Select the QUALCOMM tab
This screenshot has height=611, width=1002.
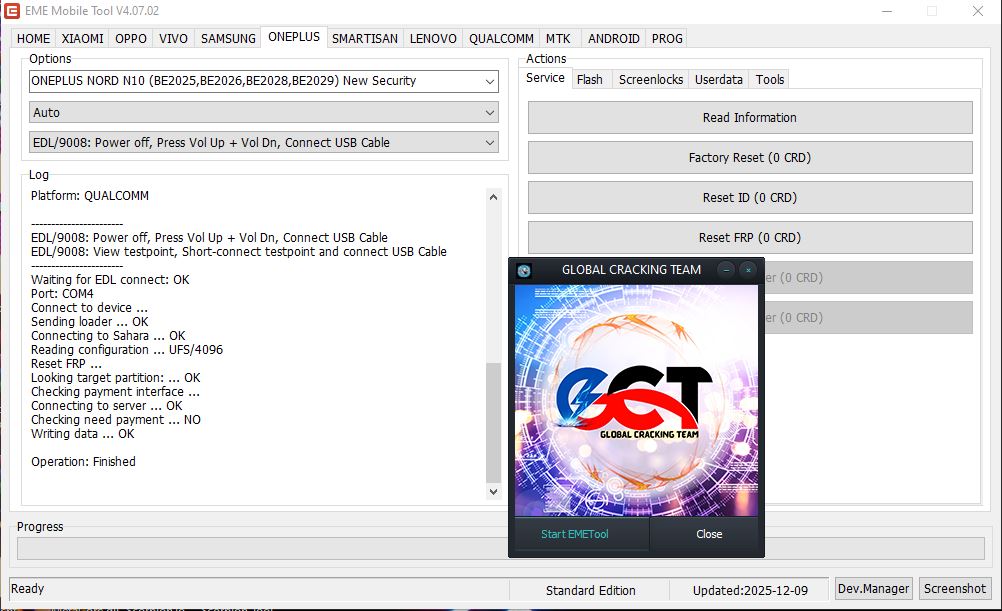(x=501, y=38)
